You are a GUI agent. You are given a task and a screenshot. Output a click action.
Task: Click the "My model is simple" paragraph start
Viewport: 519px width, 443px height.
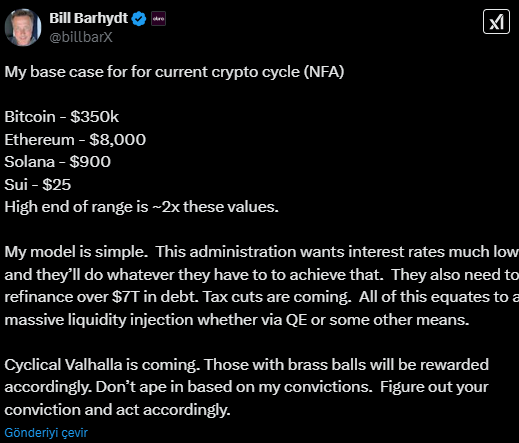pyautogui.click(x=76, y=252)
